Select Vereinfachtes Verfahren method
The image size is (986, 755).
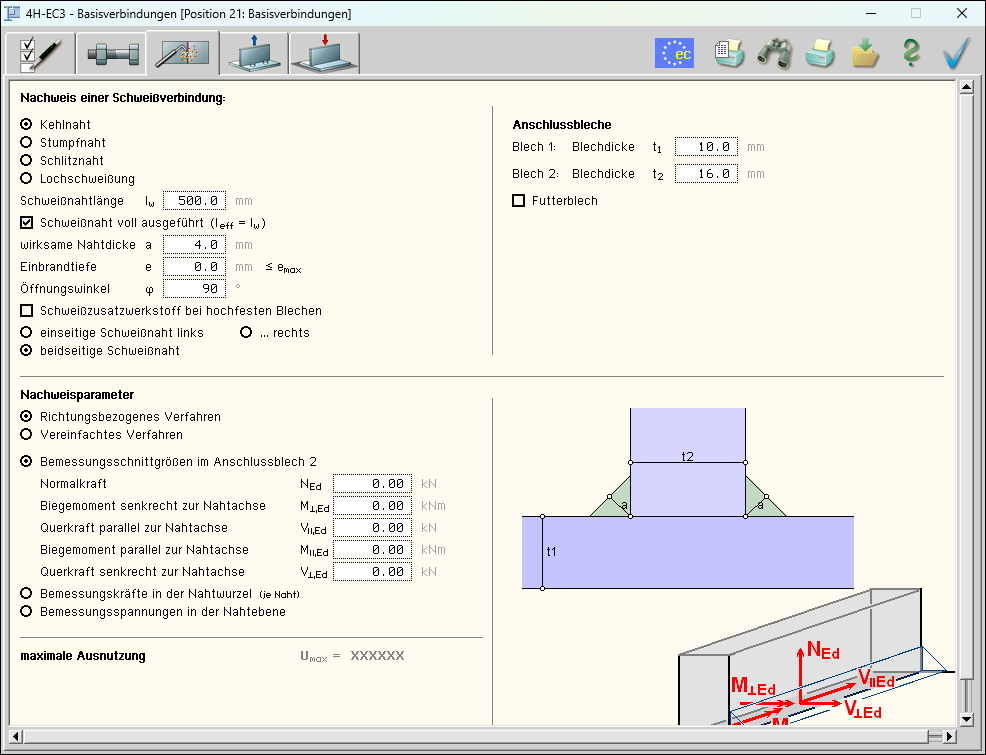point(27,435)
